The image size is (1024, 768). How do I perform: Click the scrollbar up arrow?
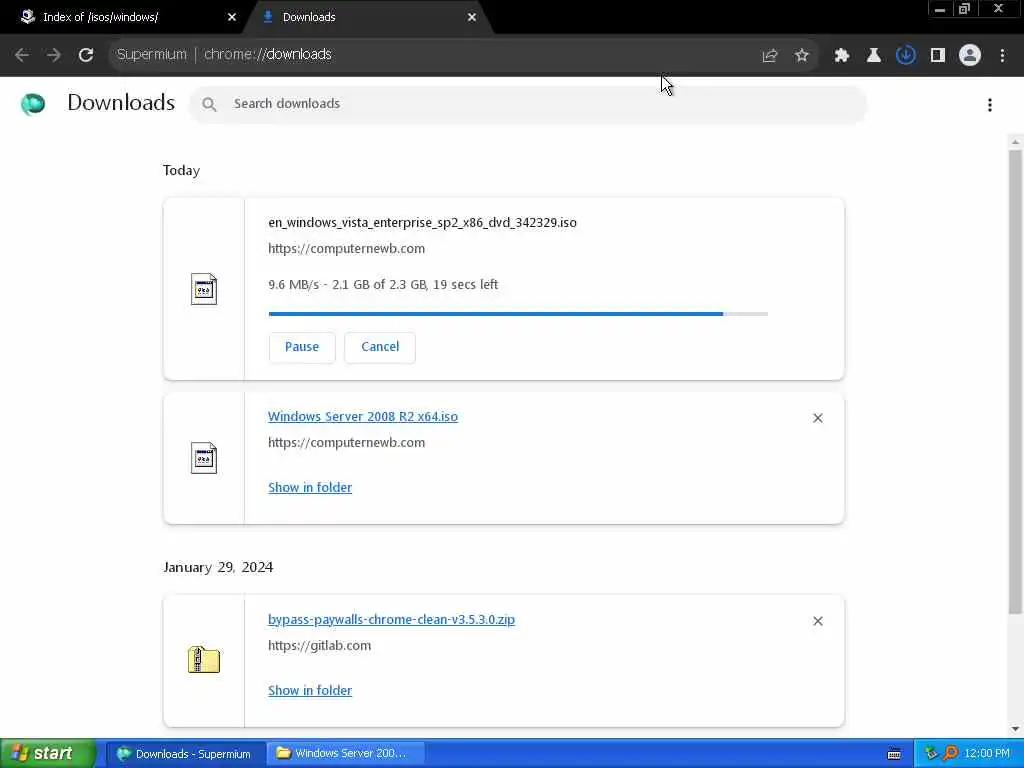[x=1015, y=142]
